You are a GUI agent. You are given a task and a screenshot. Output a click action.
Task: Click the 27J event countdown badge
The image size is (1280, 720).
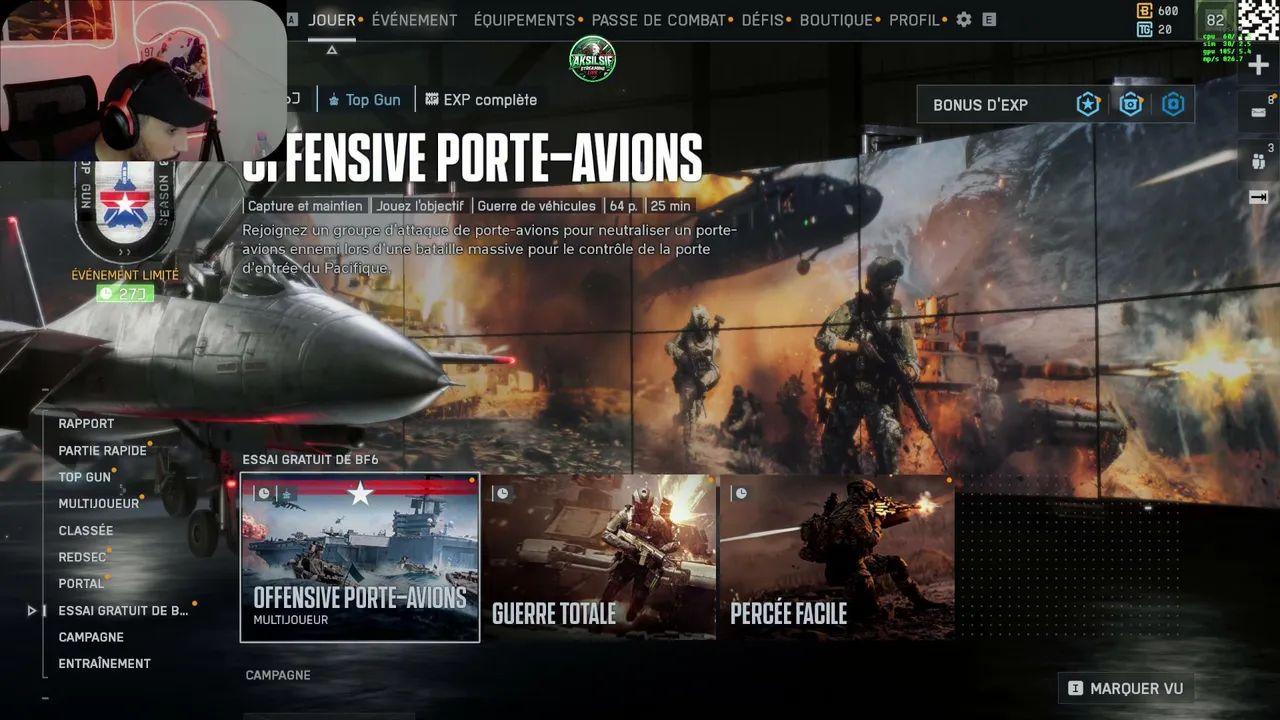point(125,293)
